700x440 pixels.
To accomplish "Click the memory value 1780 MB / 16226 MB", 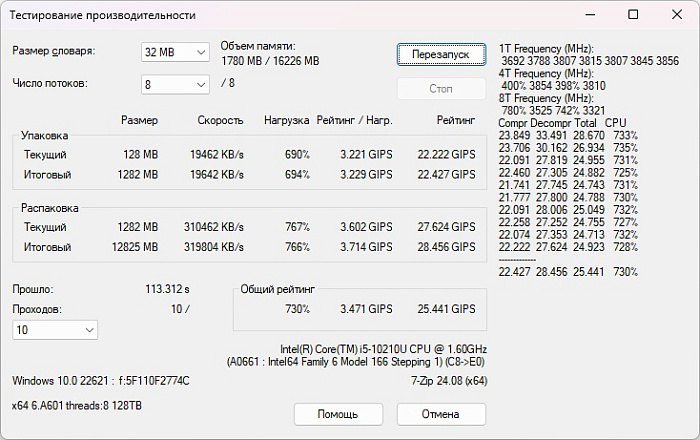I will 270,61.
